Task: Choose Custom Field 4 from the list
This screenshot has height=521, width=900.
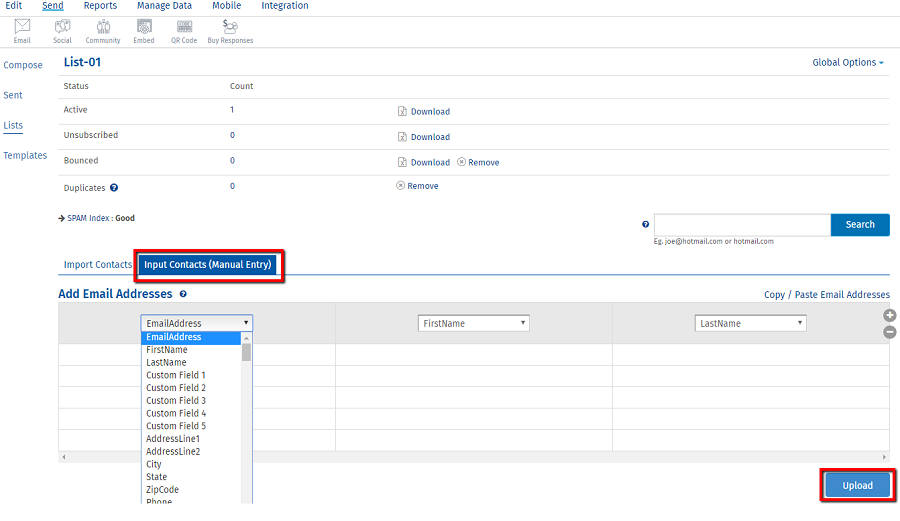Action: (191, 413)
